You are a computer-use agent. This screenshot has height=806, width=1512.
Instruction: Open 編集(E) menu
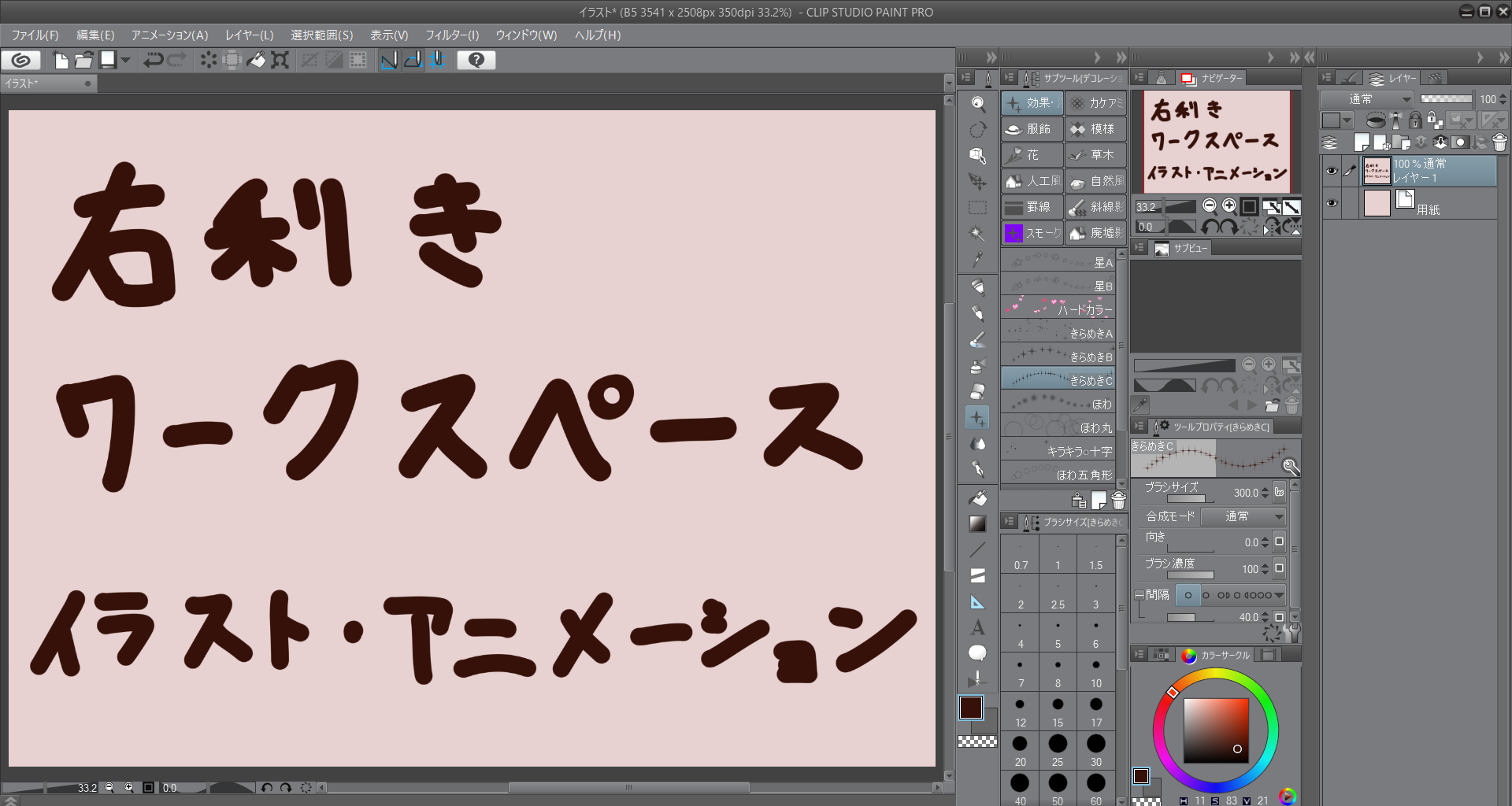point(95,35)
